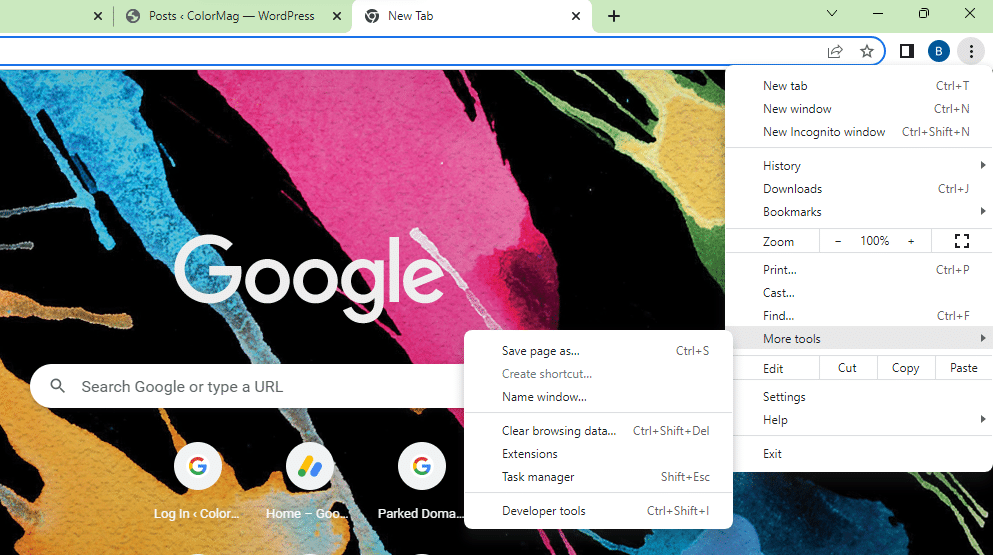Expand the More tools submenu

[858, 338]
